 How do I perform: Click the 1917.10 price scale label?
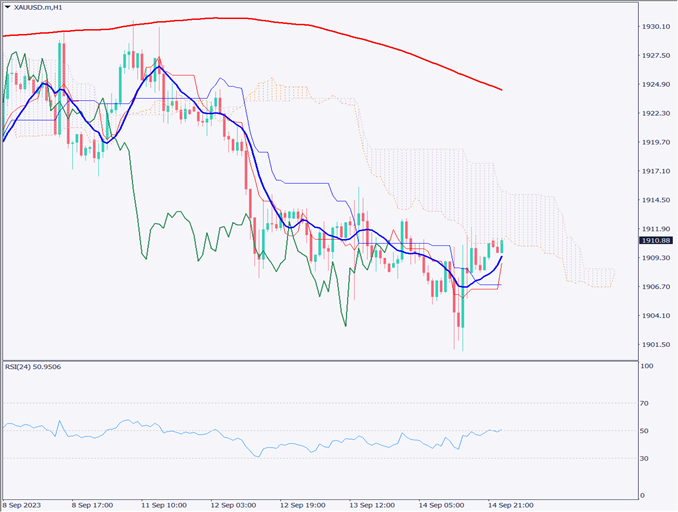pyautogui.click(x=655, y=171)
